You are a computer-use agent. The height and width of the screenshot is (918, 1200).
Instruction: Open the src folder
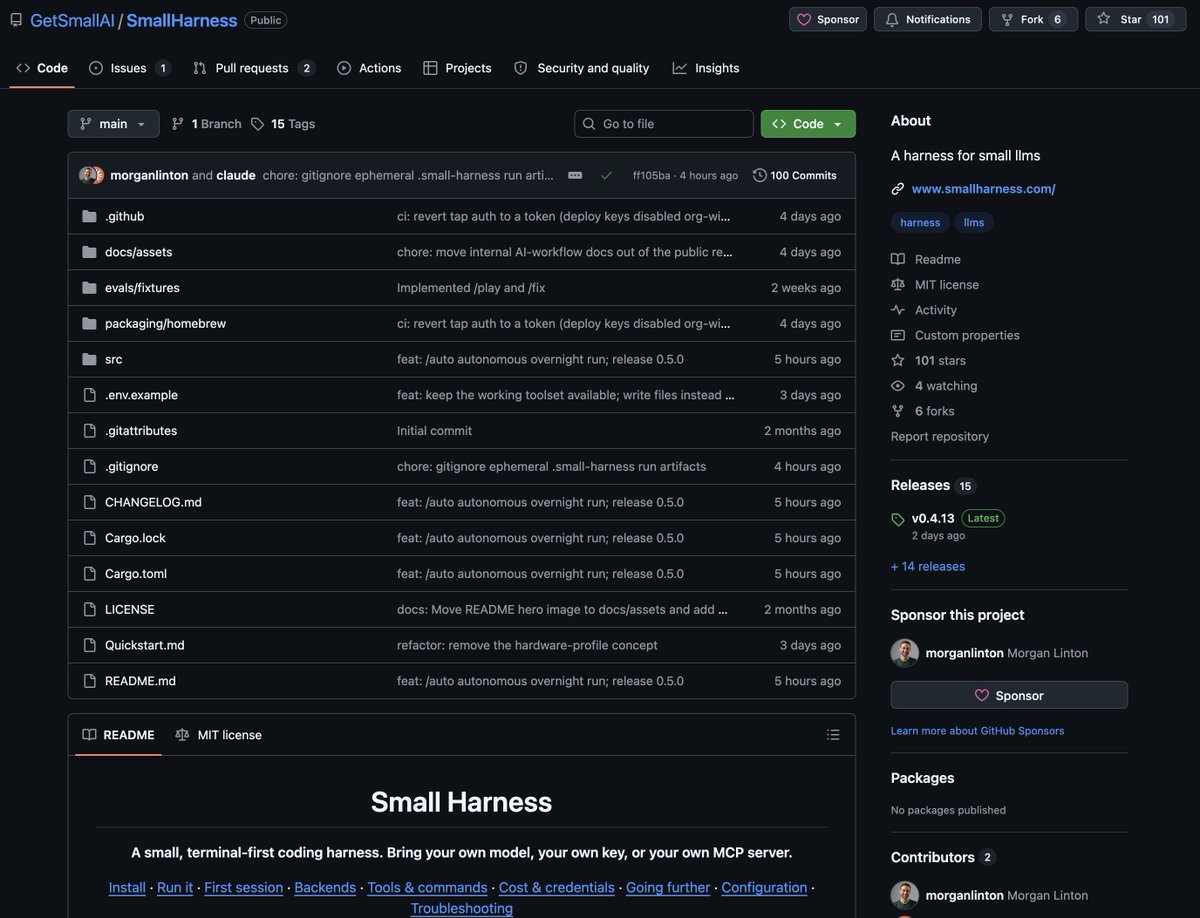(x=114, y=359)
